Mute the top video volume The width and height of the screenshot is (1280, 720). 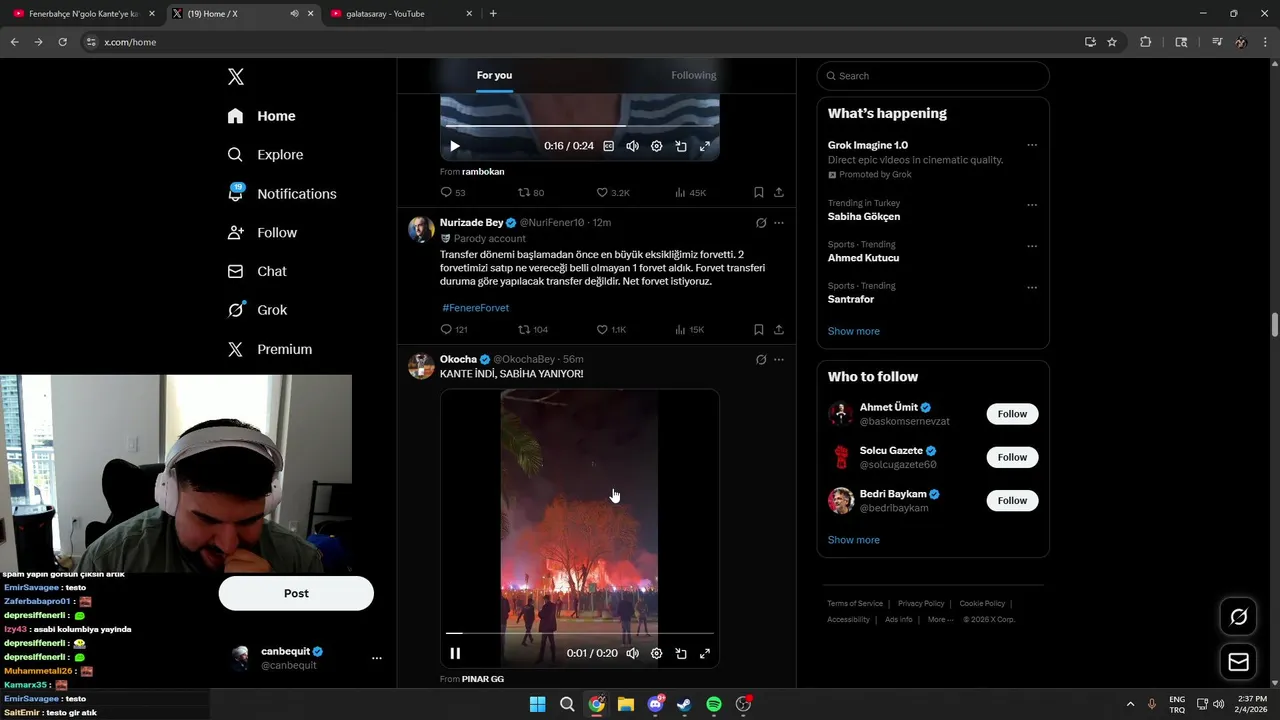(632, 146)
